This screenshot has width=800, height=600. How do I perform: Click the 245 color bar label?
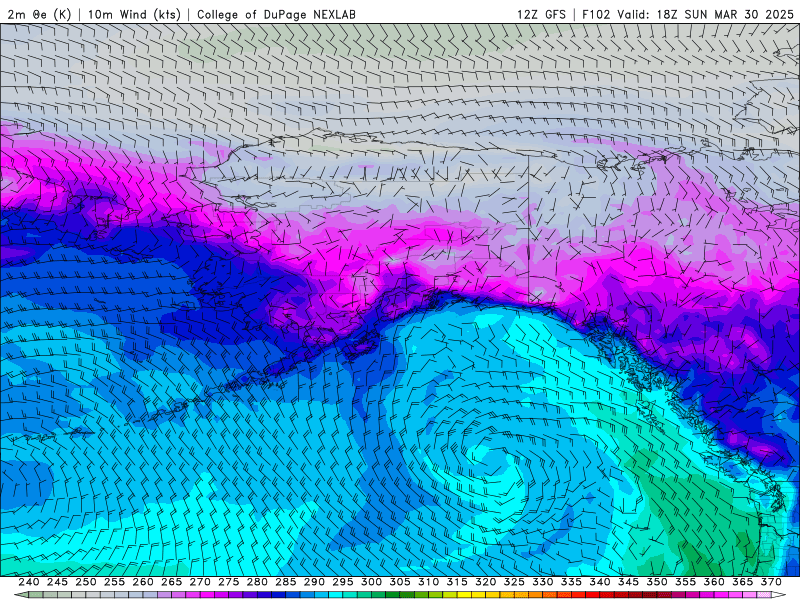point(57,582)
